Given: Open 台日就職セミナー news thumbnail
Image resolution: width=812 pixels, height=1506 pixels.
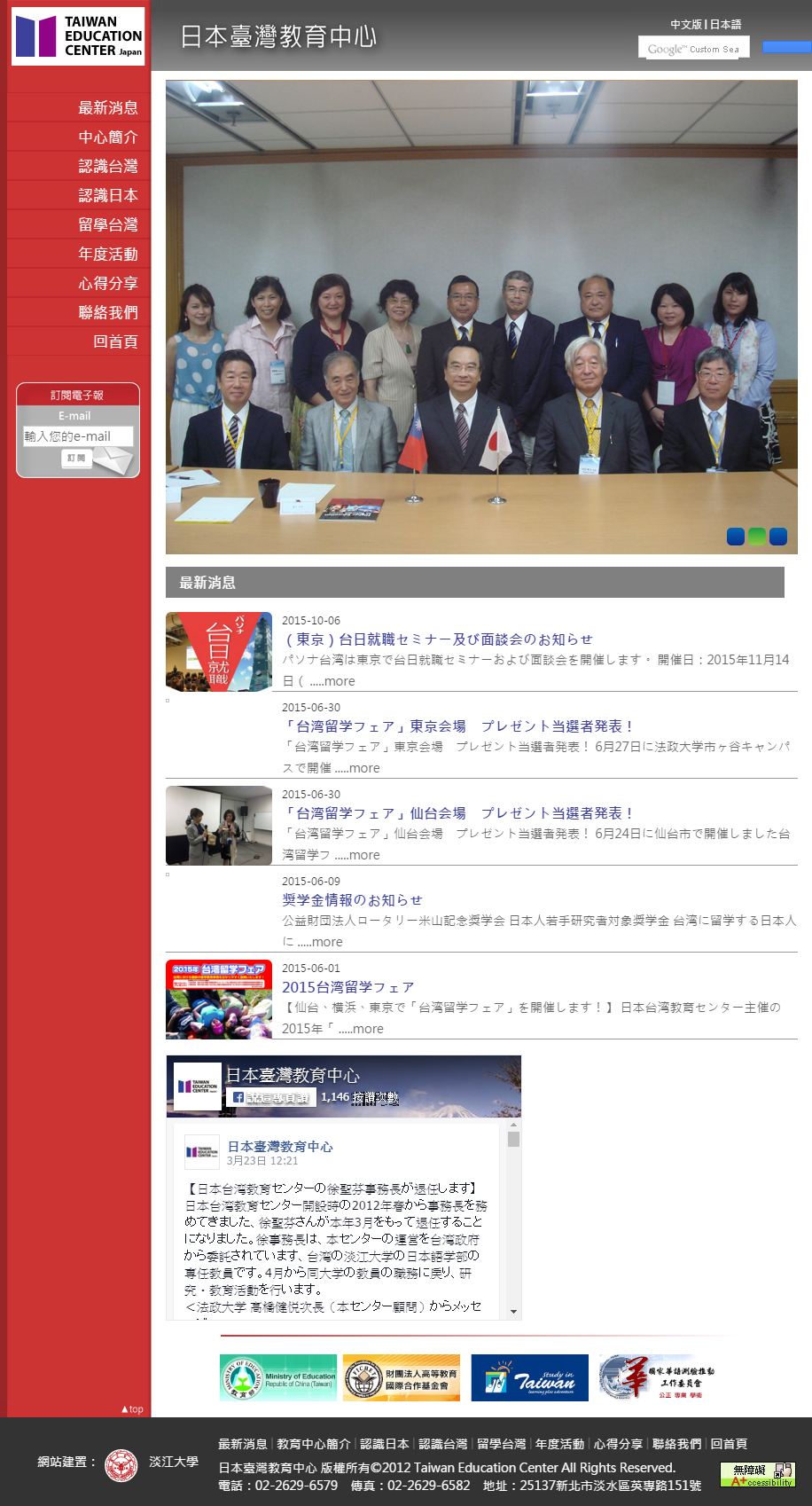Looking at the screenshot, I should pos(219,652).
